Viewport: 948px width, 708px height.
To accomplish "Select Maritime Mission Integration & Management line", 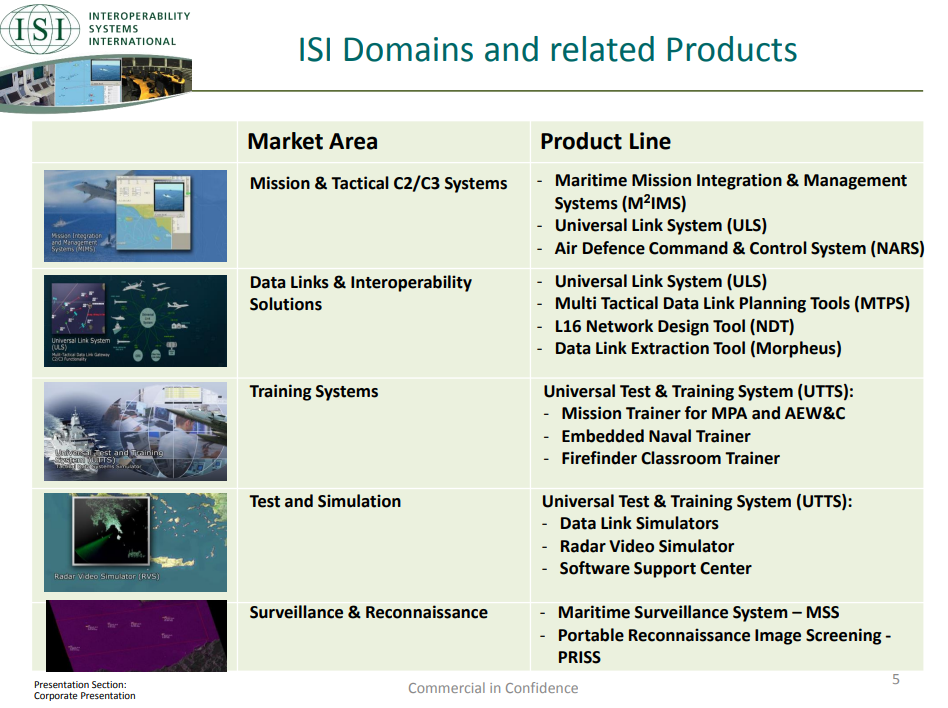I will tap(730, 192).
